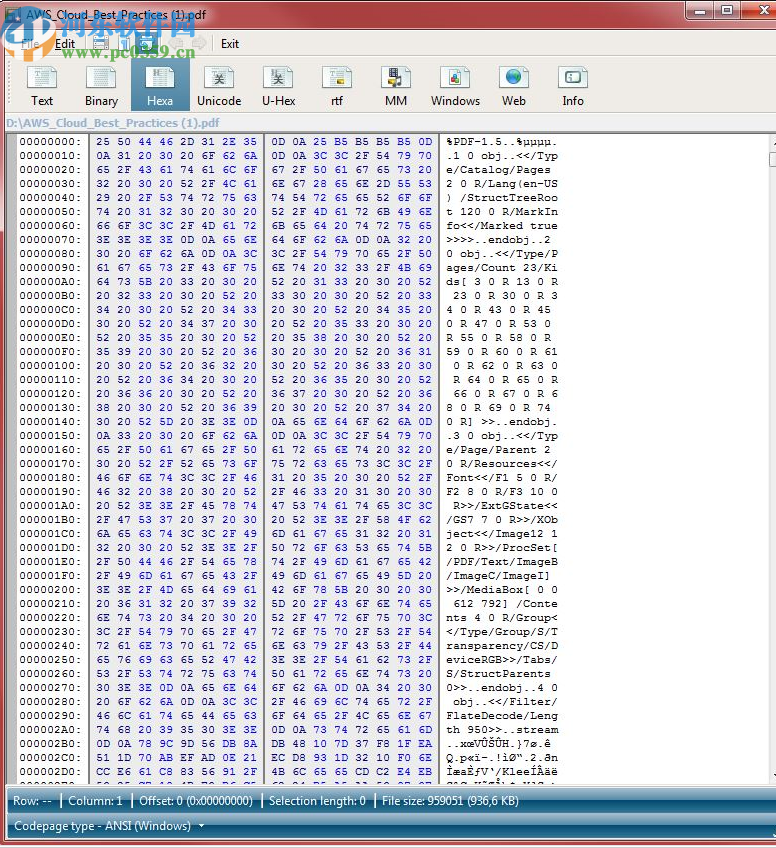The image size is (776, 848).
Task: Switch to Text view mode
Action: point(42,86)
